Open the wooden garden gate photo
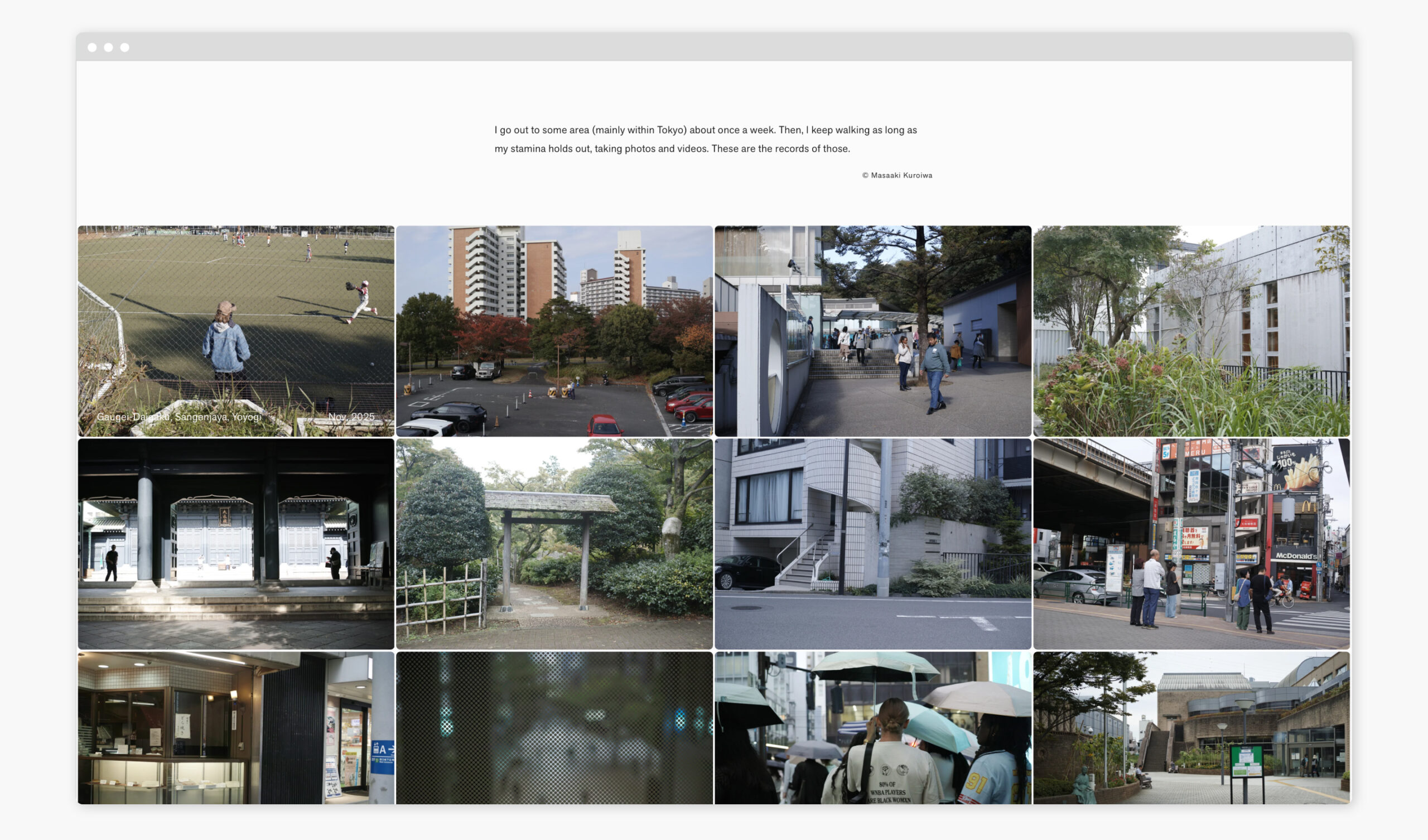This screenshot has height=840, width=1428. (x=554, y=544)
